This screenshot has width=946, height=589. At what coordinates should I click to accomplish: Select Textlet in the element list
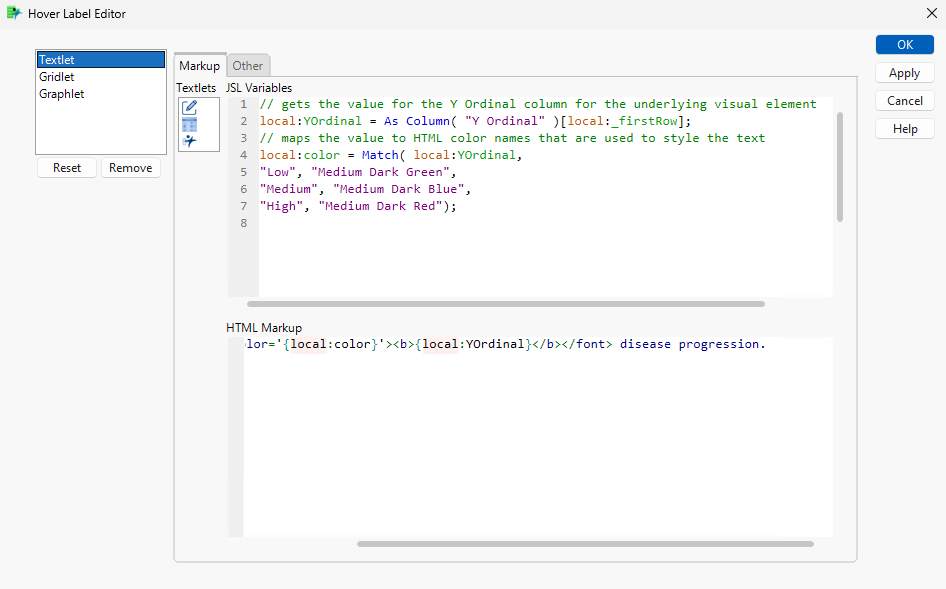56,59
